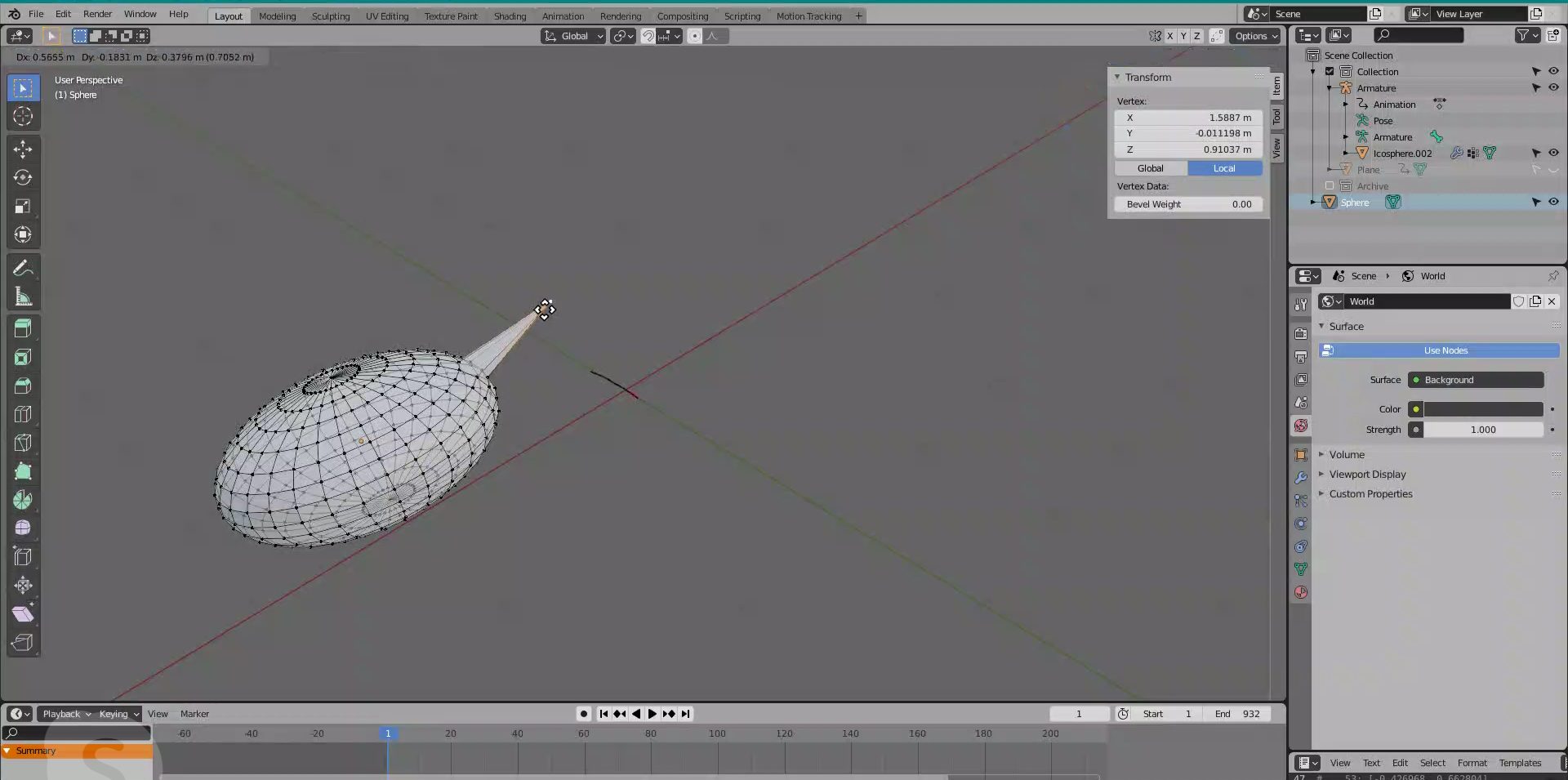The height and width of the screenshot is (780, 1568).
Task: Switch vertex coordinates to Global
Action: click(x=1150, y=168)
